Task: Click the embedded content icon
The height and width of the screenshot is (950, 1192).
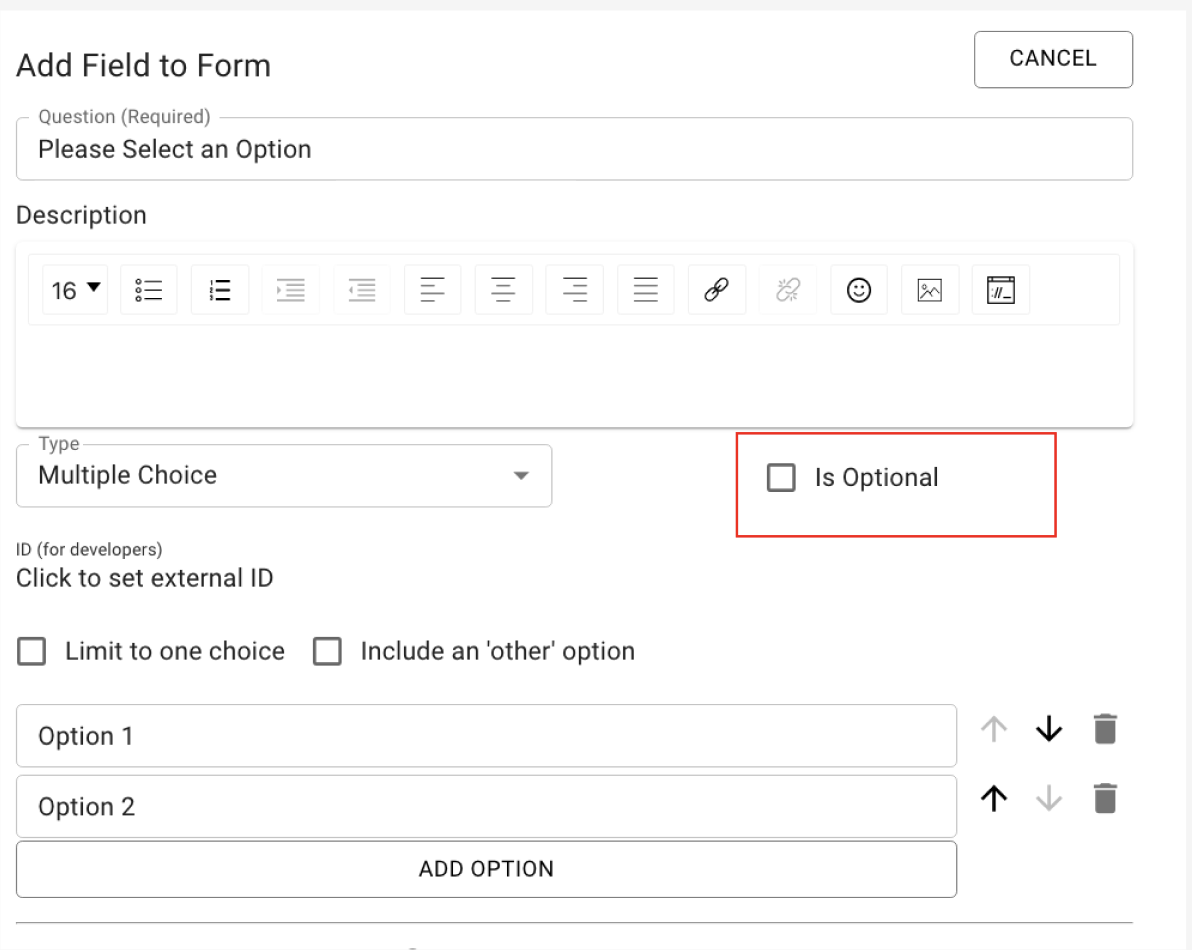Action: [x=1001, y=290]
